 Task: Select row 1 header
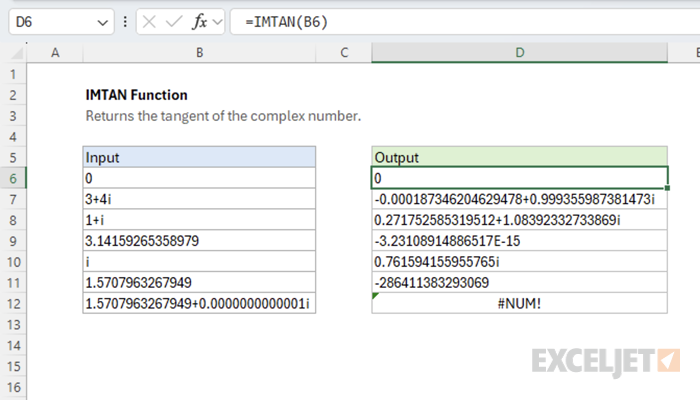coord(13,74)
